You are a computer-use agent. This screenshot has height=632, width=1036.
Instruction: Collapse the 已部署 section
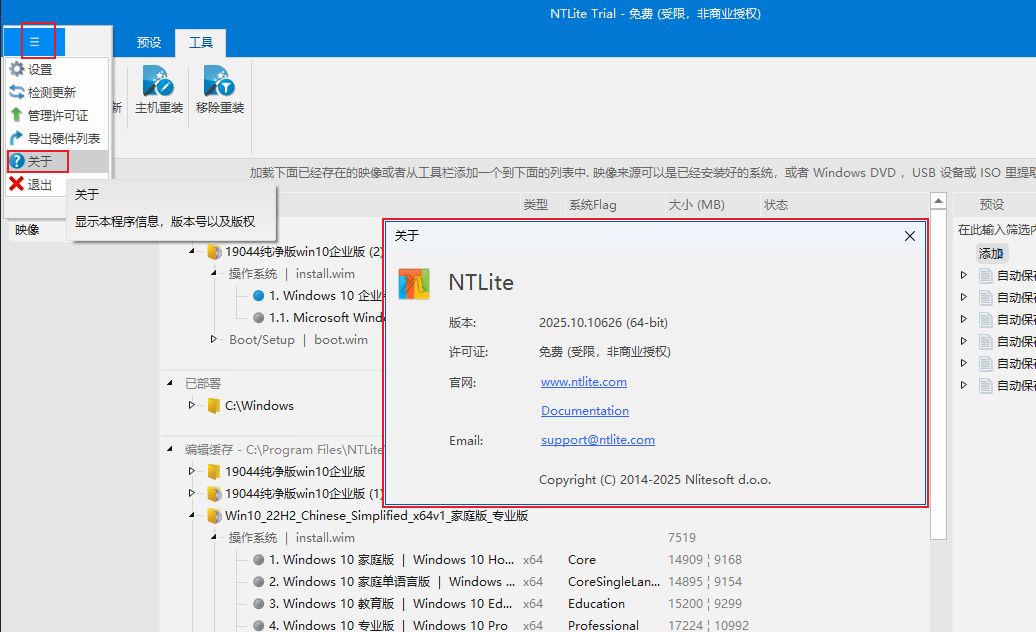pyautogui.click(x=170, y=383)
